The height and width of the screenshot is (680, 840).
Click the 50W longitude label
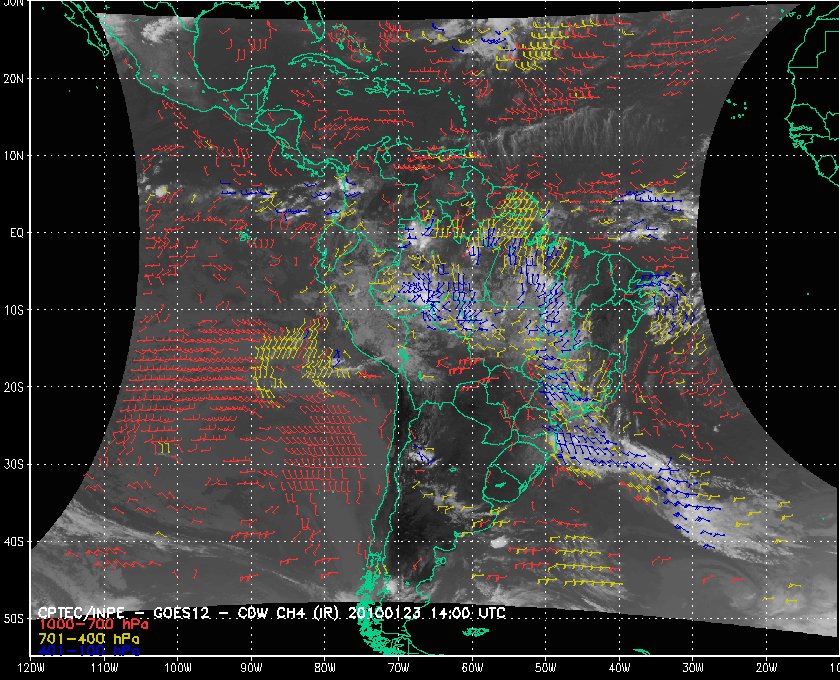546,668
